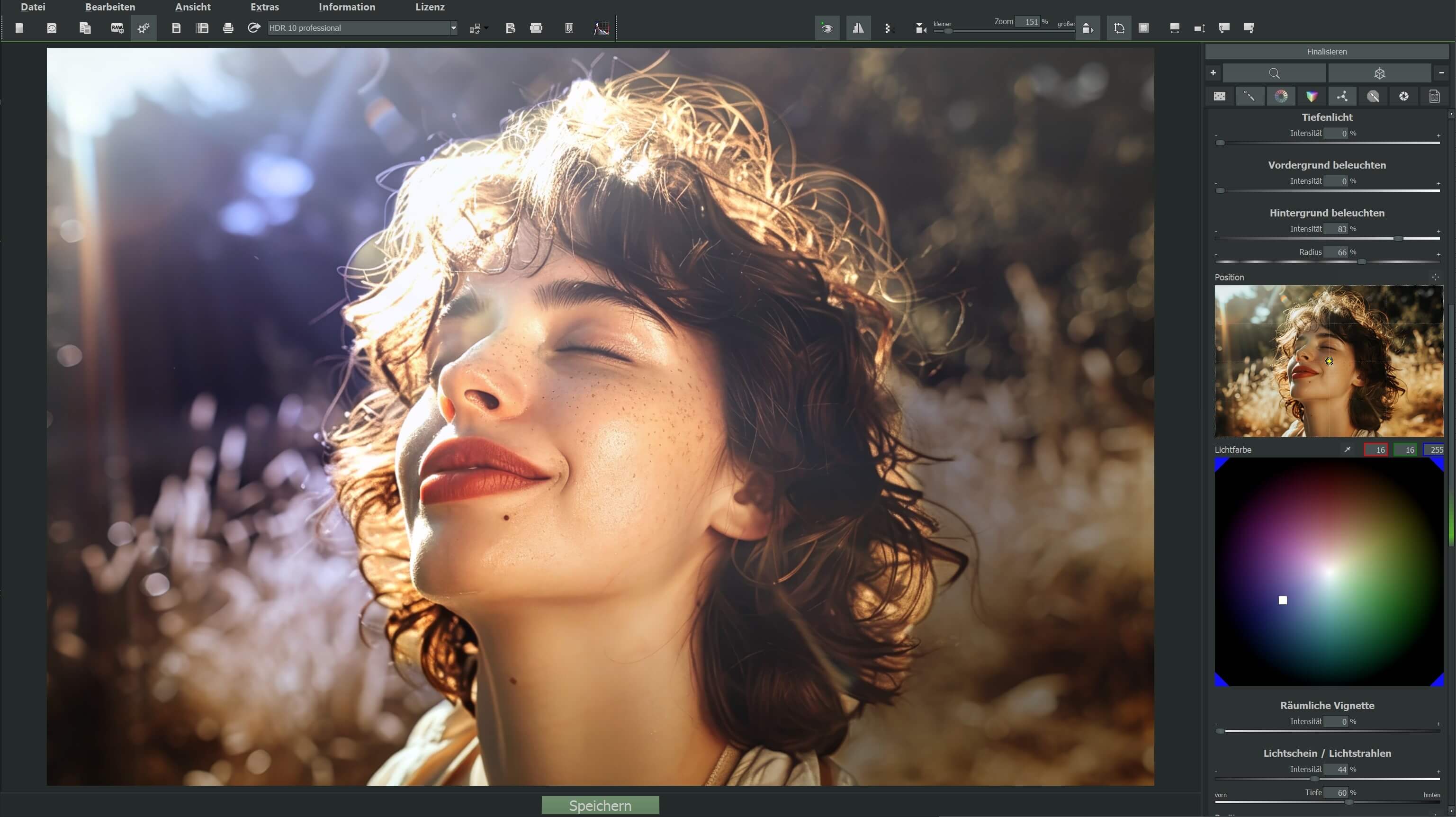Click the histogram icon in toolbar

pyautogui.click(x=602, y=27)
